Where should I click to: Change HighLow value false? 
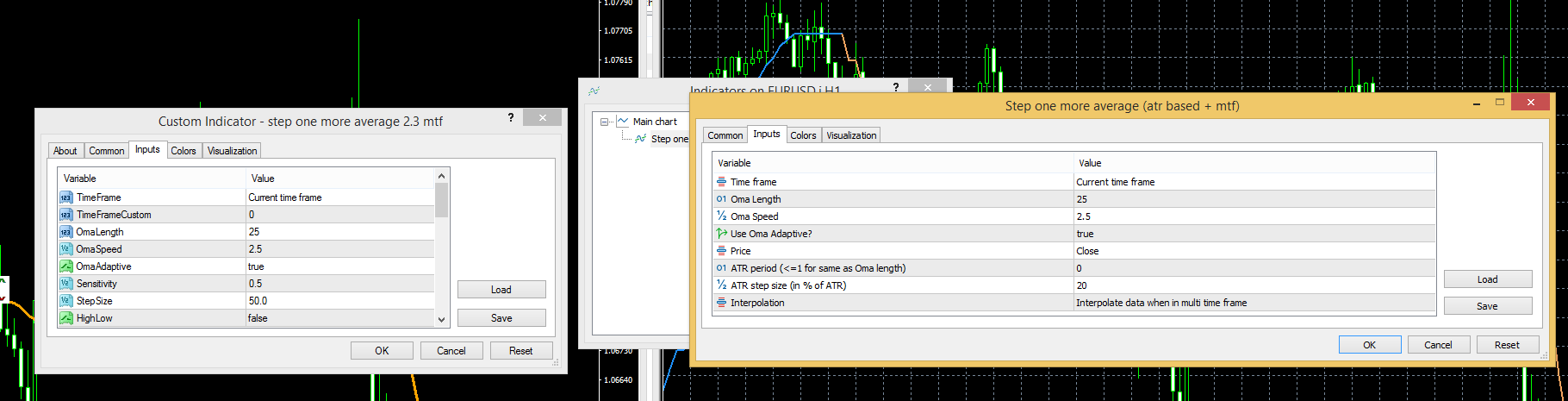point(339,318)
